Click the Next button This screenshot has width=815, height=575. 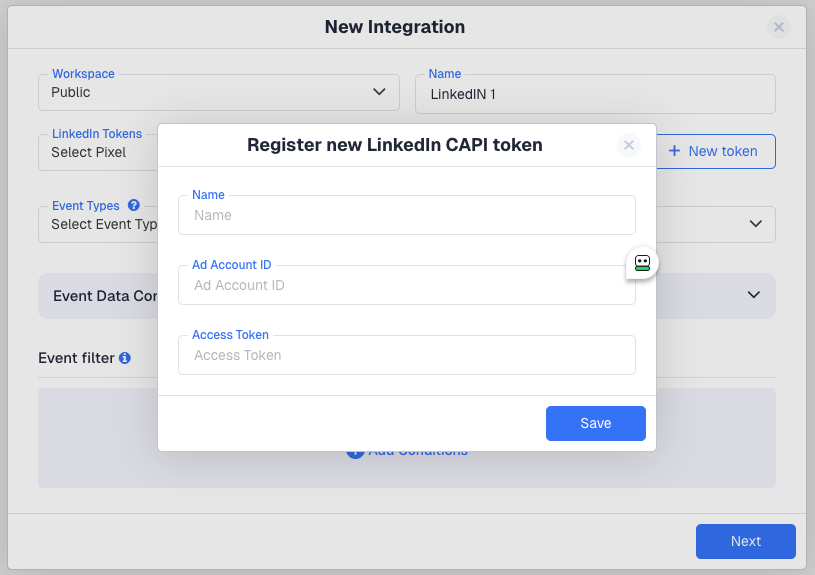(x=745, y=541)
